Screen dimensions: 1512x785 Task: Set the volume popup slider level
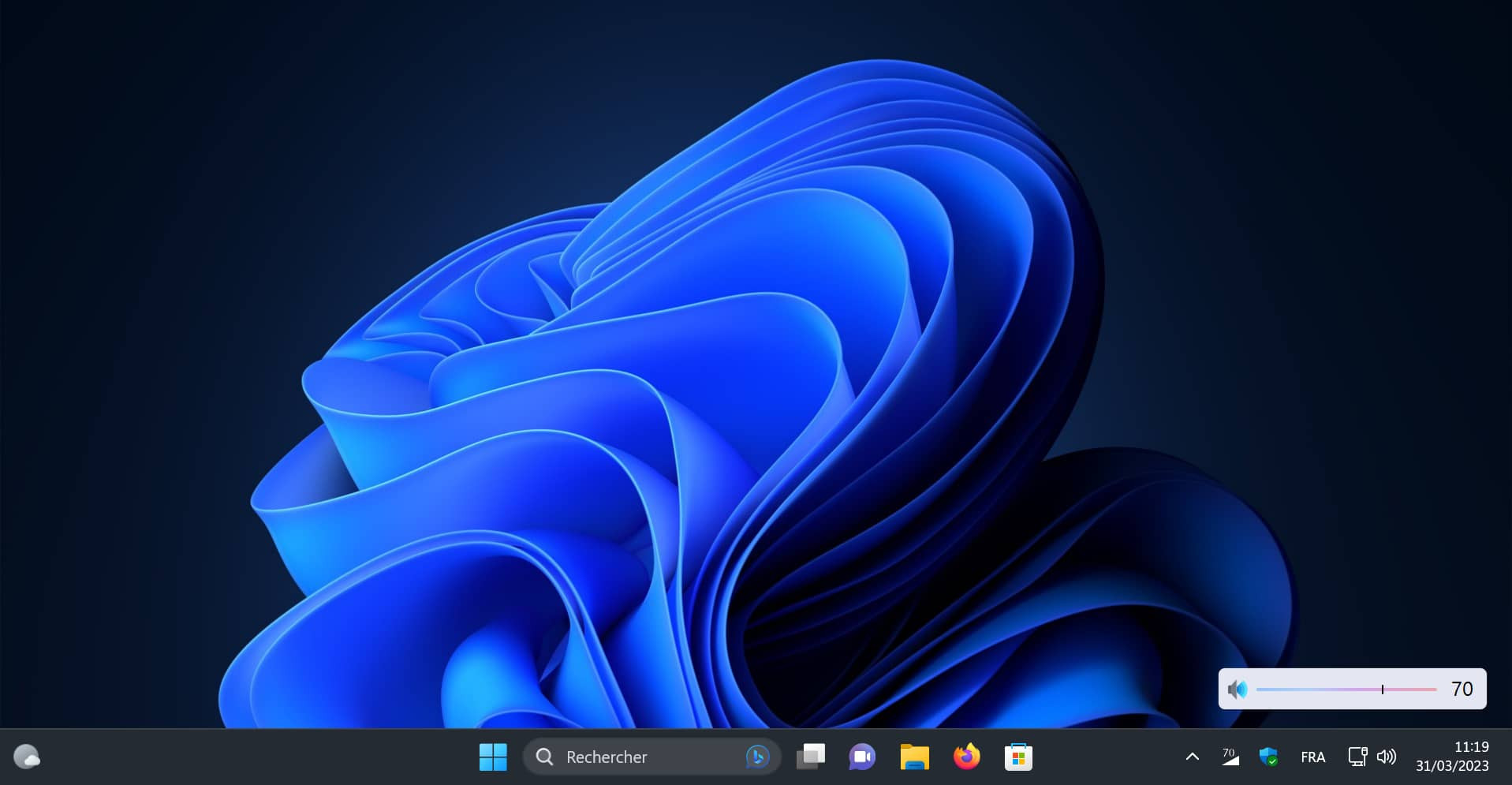(1346, 690)
